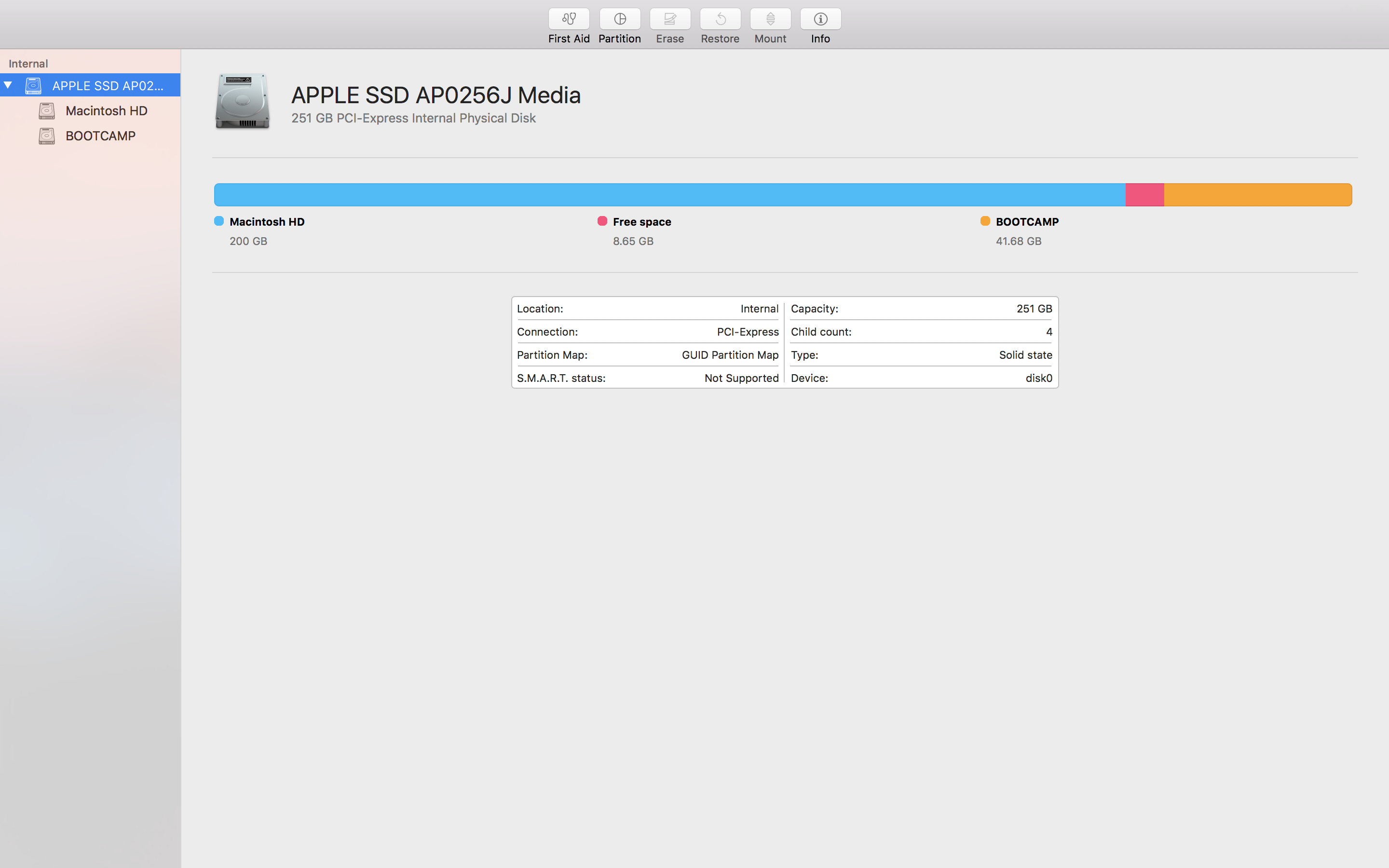The width and height of the screenshot is (1389, 868).
Task: Click the GUID Partition Map value
Action: tap(730, 355)
